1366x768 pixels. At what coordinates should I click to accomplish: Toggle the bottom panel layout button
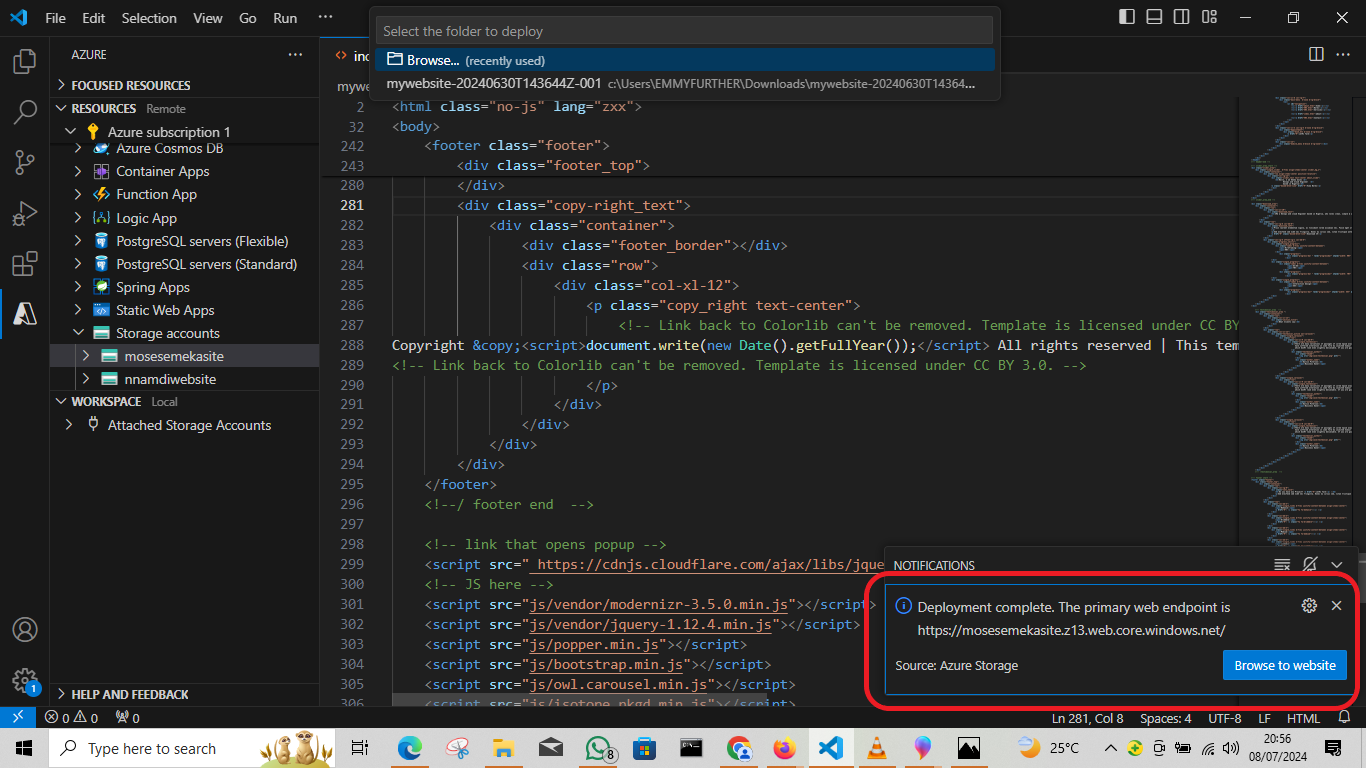pos(1154,17)
